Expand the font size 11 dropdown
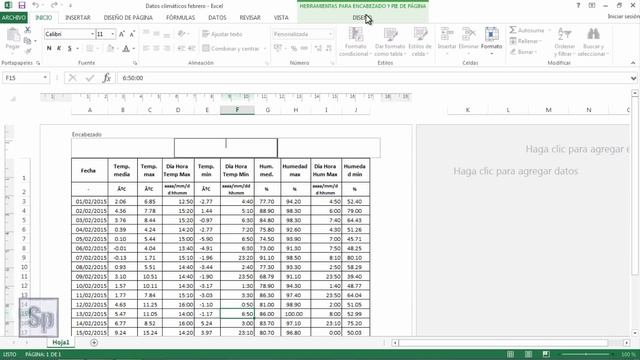 (113, 34)
